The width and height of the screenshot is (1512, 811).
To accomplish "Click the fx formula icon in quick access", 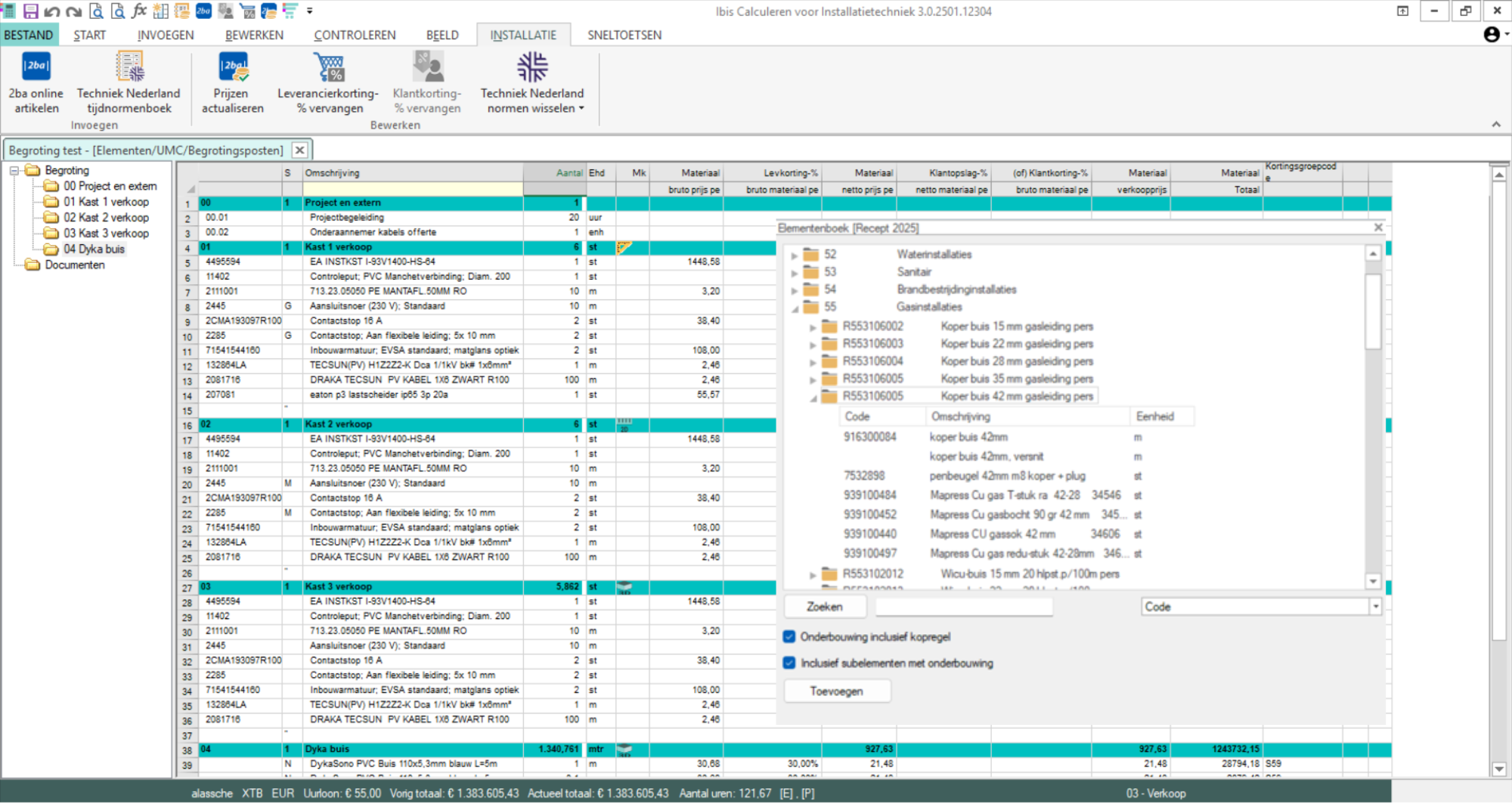I will point(139,11).
